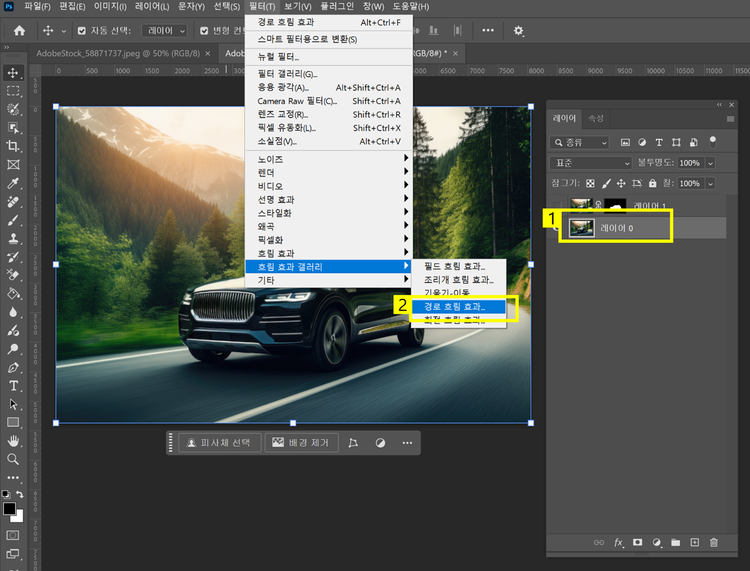The image size is (750, 571).
Task: Click the Home icon in options bar
Action: click(19, 31)
